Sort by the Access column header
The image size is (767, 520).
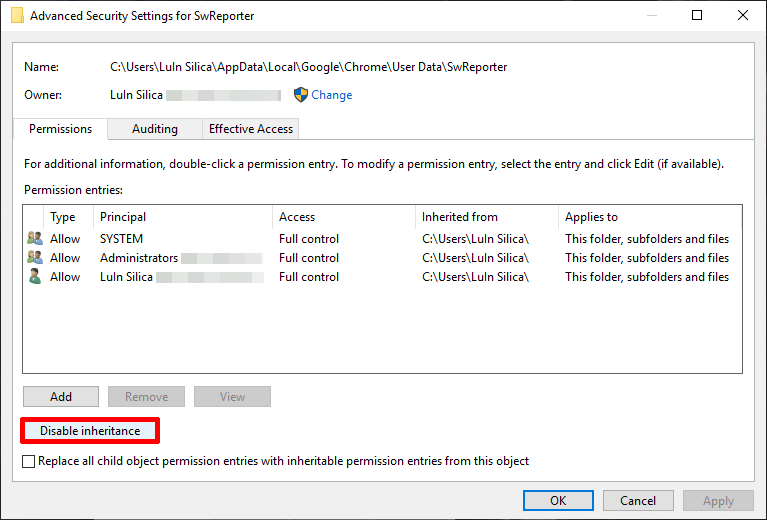343,217
